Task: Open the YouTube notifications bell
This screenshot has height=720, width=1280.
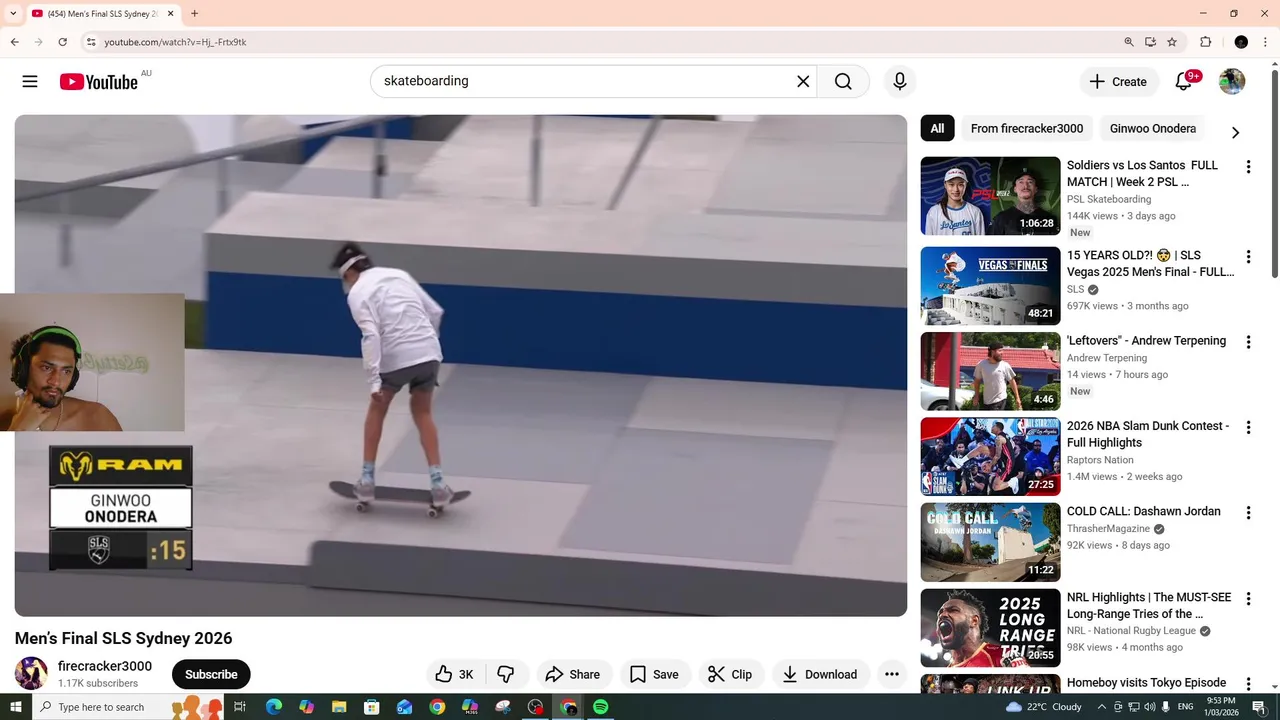Action: [x=1184, y=82]
